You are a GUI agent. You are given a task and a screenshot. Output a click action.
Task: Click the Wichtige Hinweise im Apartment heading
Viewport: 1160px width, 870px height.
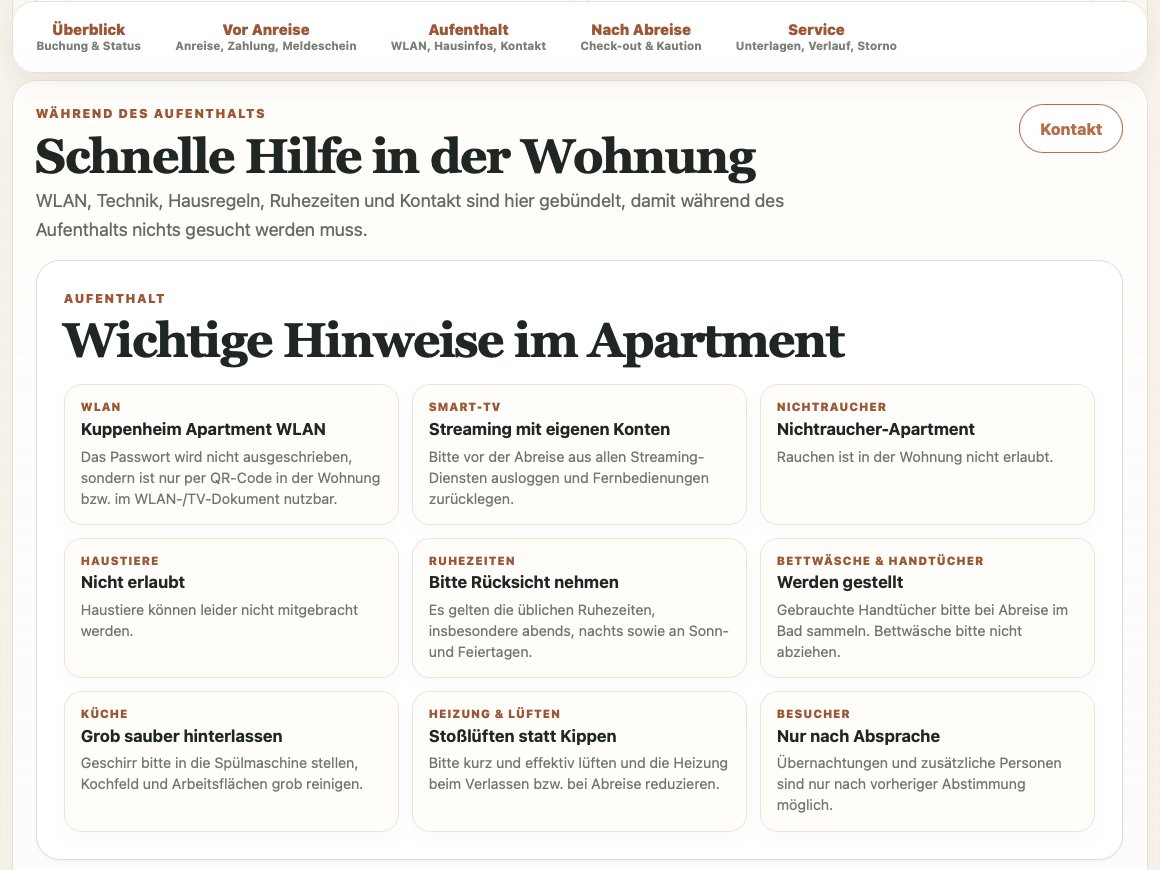pos(453,341)
